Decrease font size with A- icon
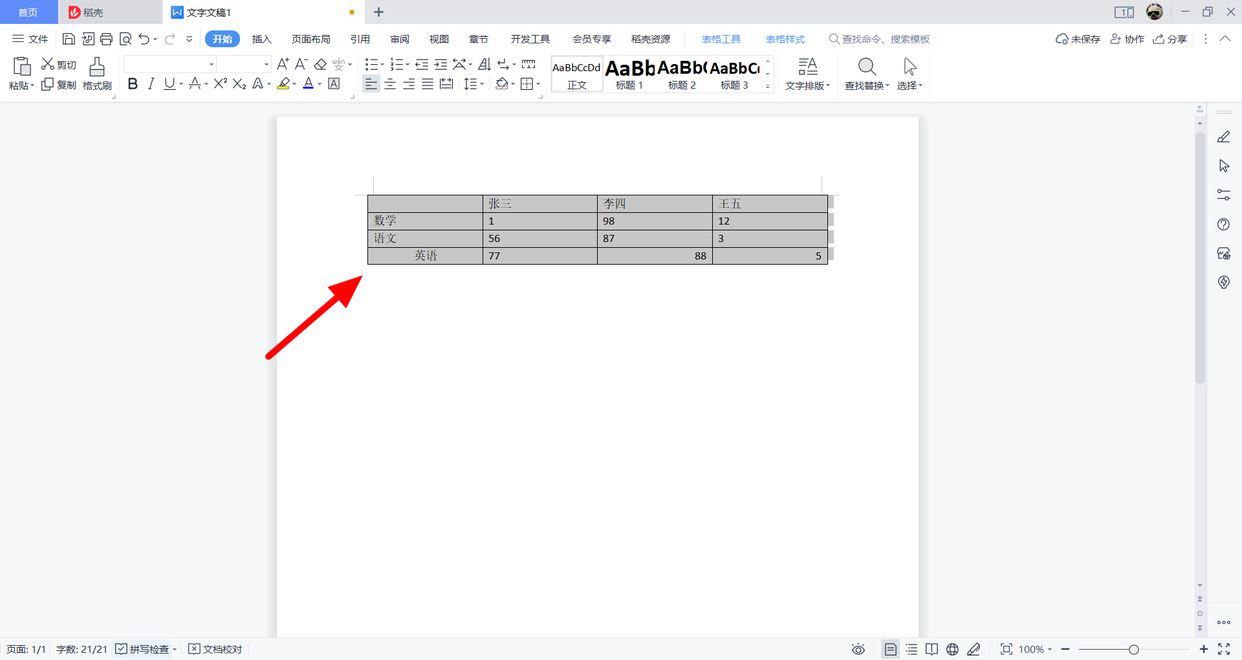Viewport: 1242px width, 660px height. pos(301,64)
